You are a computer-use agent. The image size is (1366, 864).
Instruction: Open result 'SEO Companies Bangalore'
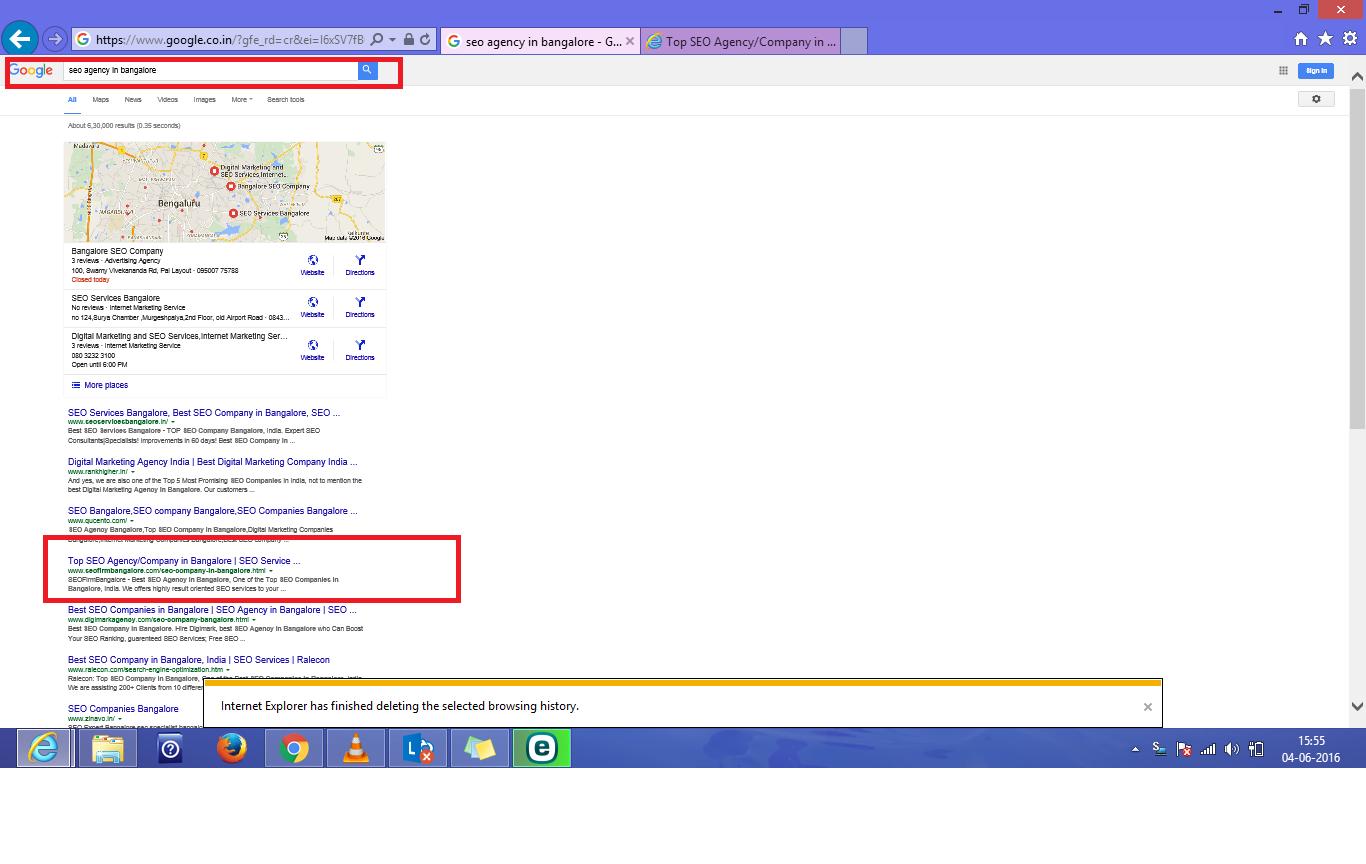123,709
